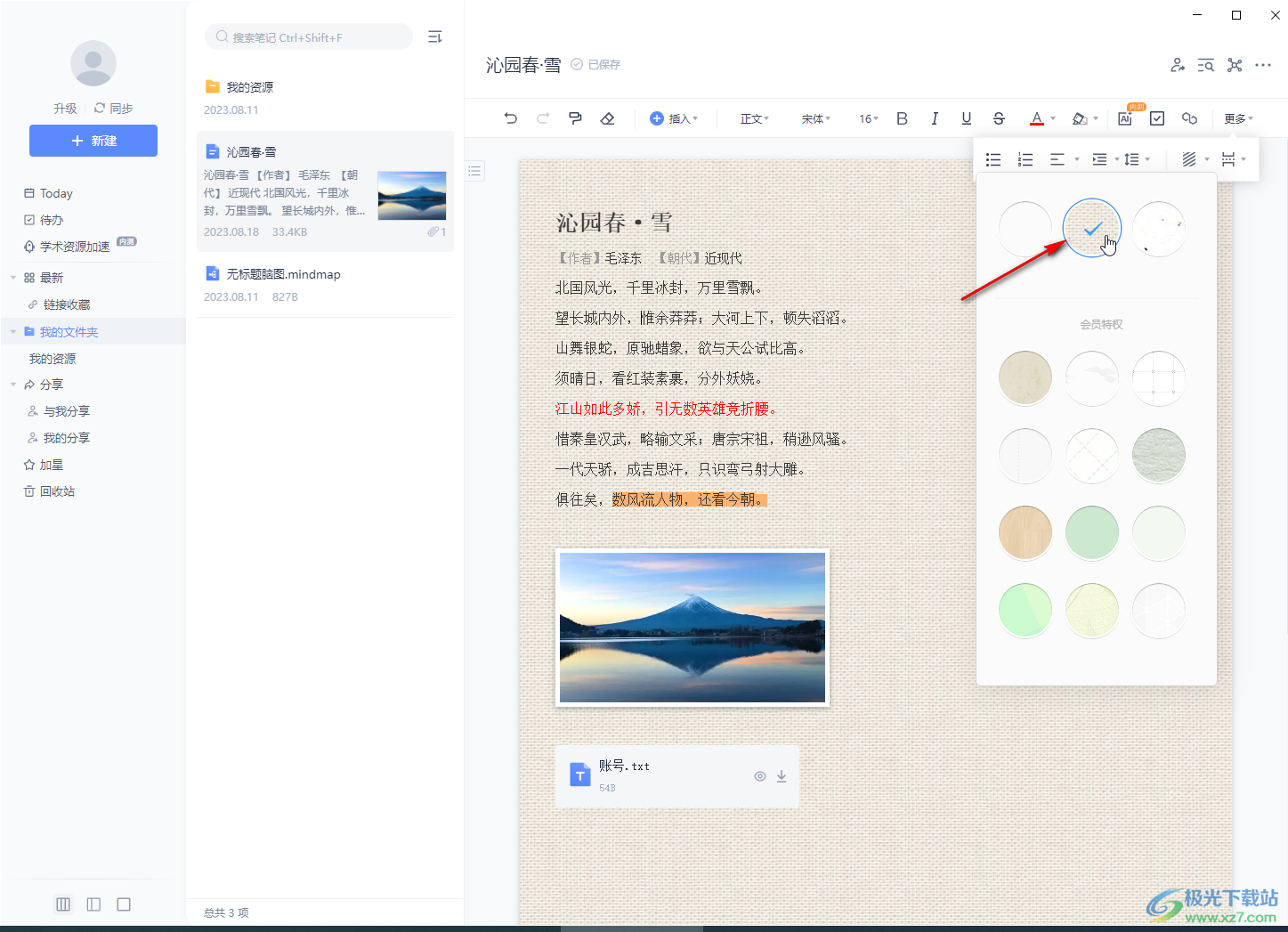Open the more options ellipsis menu
The height and width of the screenshot is (932, 1288).
click(1263, 65)
